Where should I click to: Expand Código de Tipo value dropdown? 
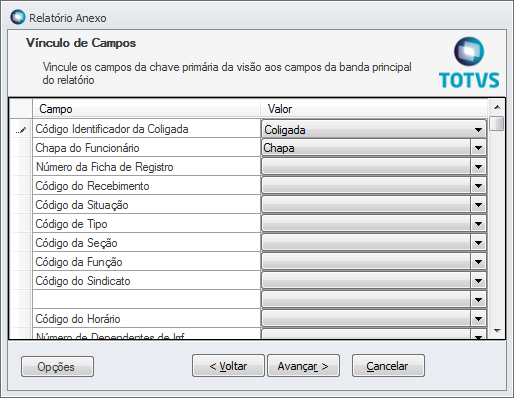(478, 224)
